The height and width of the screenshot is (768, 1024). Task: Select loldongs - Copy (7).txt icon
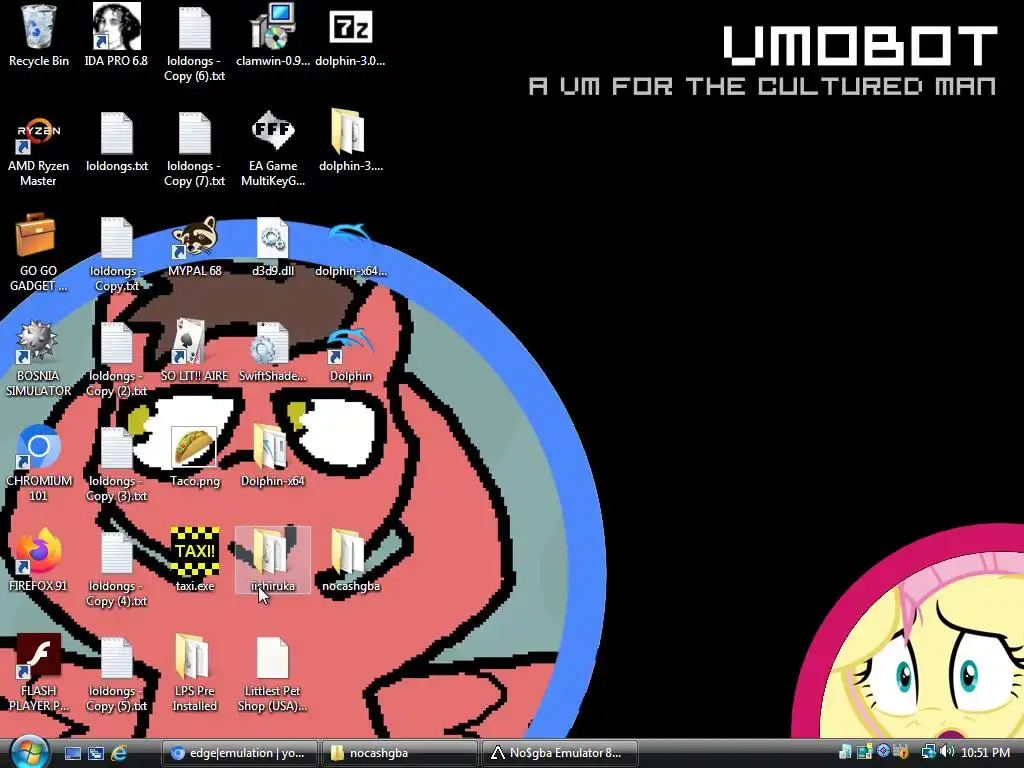click(195, 150)
